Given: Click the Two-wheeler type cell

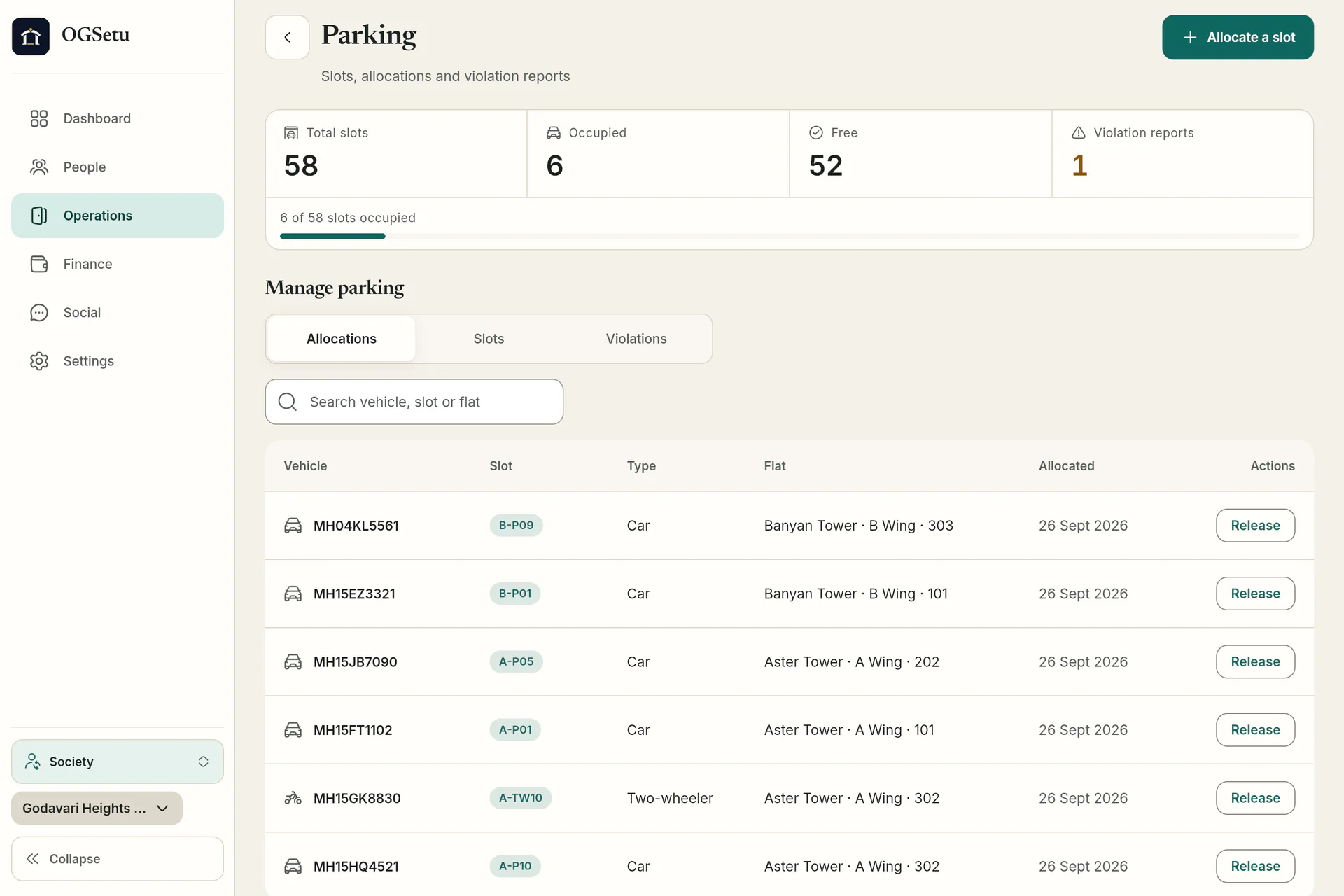Looking at the screenshot, I should coord(670,798).
